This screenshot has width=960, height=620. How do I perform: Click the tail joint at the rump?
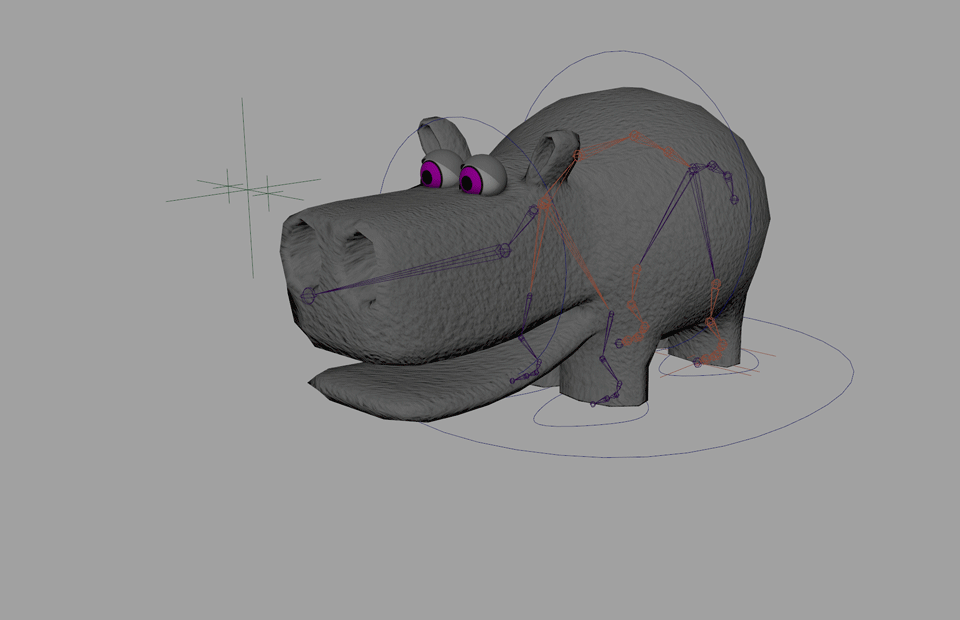735,199
